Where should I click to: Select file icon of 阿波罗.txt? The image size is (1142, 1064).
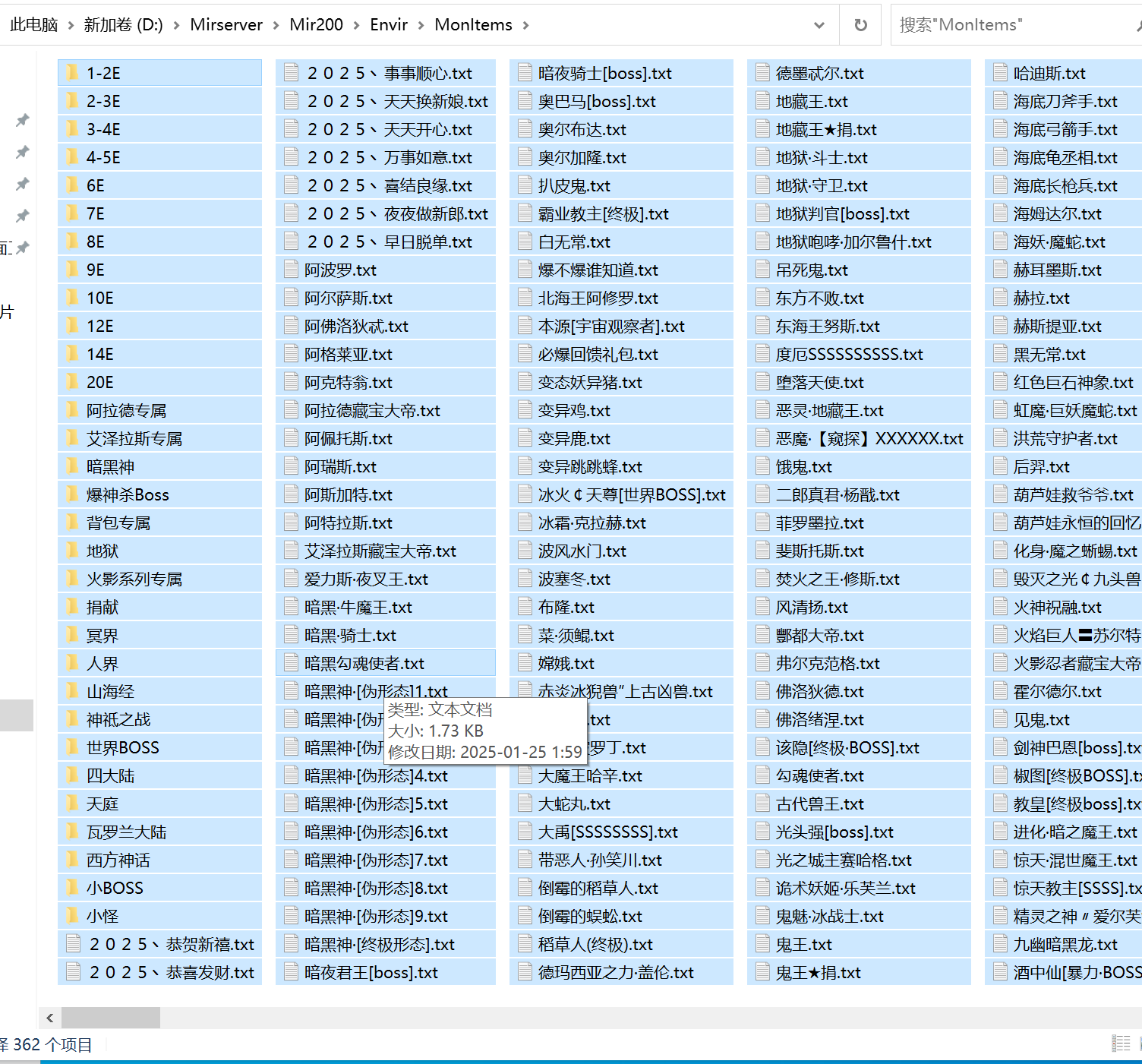click(291, 269)
